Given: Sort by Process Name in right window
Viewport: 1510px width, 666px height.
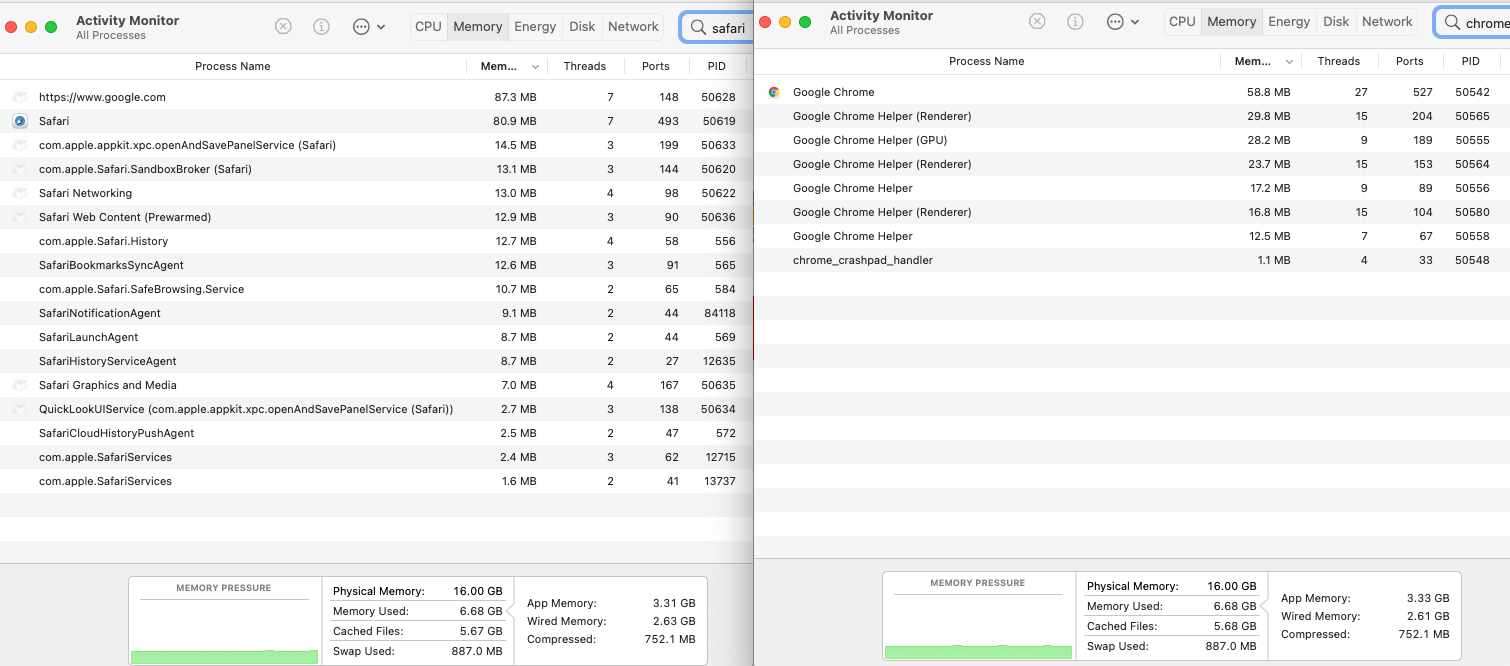Looking at the screenshot, I should 987,61.
